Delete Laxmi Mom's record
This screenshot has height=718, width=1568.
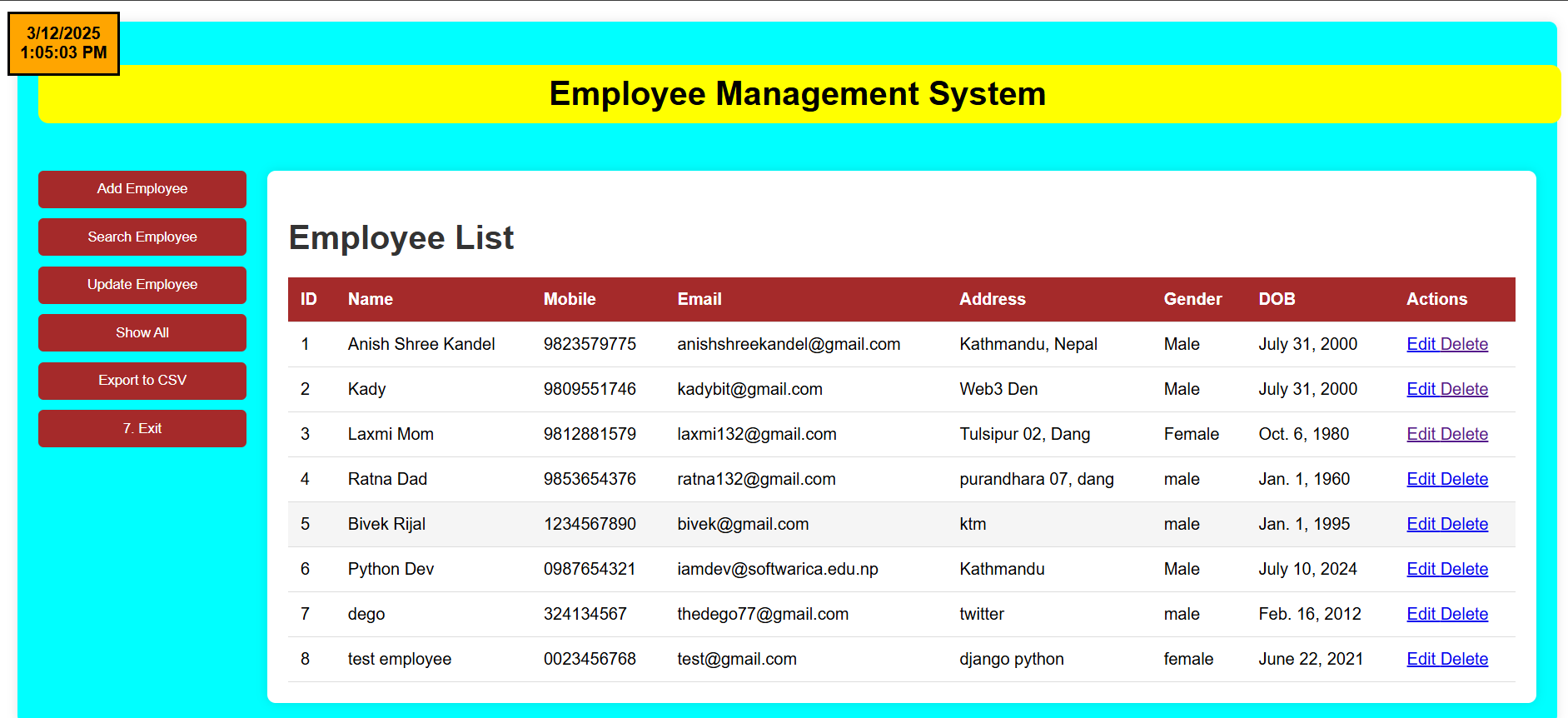(1465, 434)
